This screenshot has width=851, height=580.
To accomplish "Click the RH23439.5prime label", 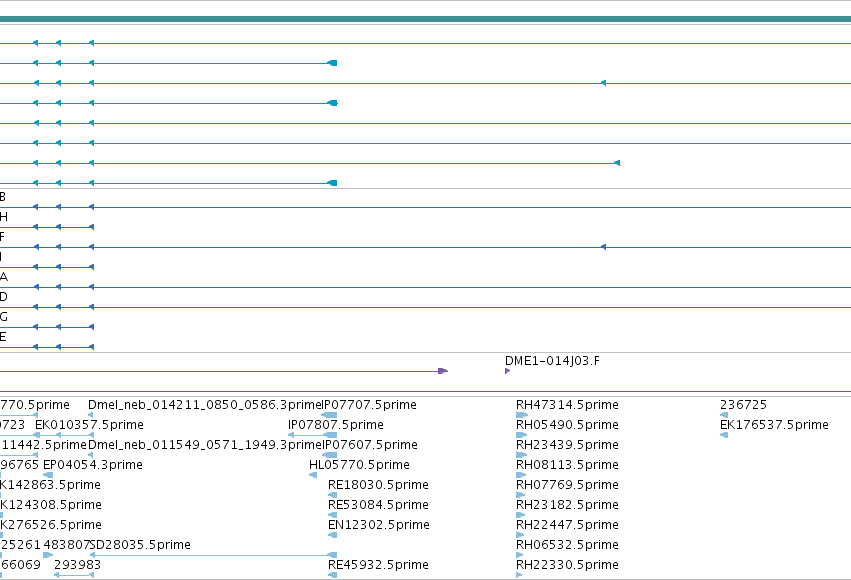I will [x=567, y=444].
